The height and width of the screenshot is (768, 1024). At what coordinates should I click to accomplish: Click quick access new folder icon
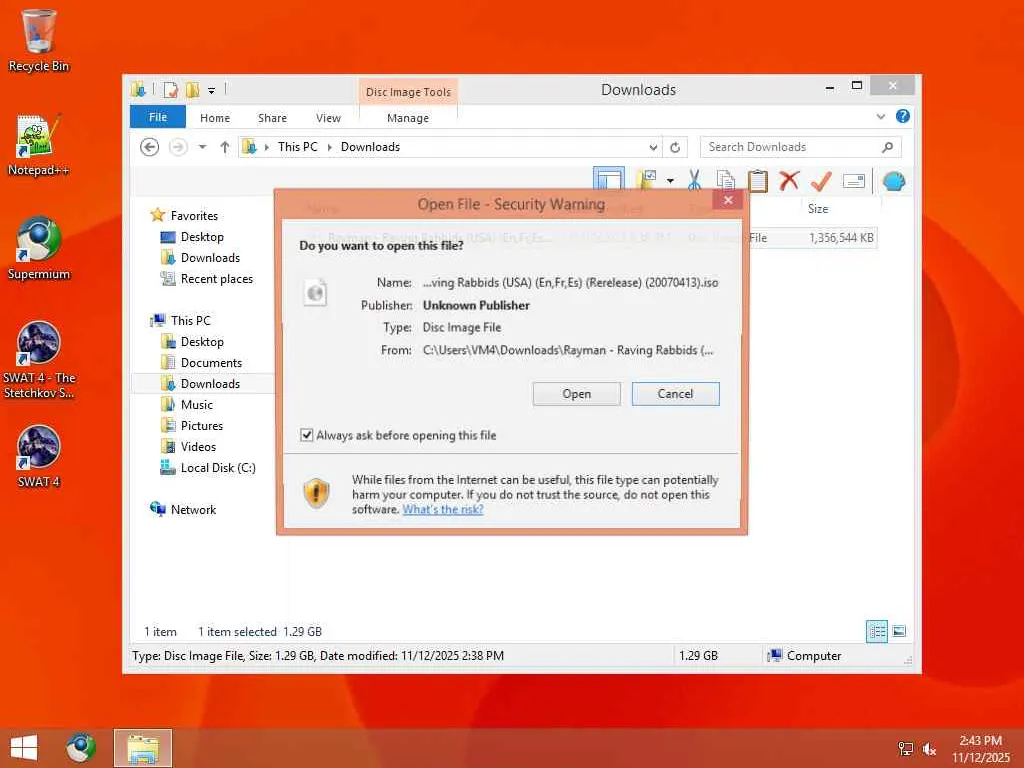pyautogui.click(x=192, y=89)
